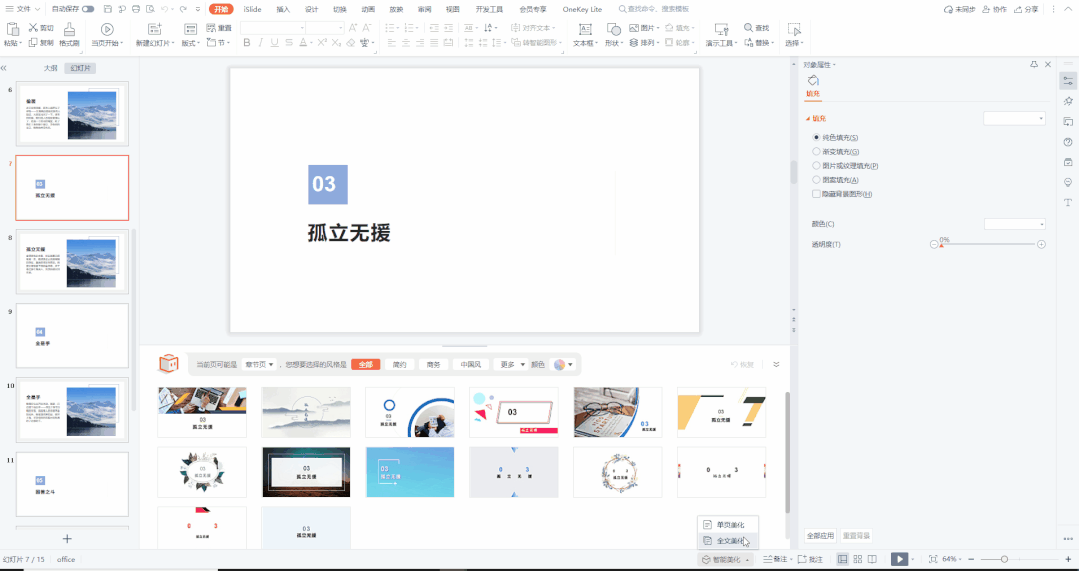
Task: Check Hide Background Graphics (隐藏背景图形)
Action: pyautogui.click(x=816, y=194)
